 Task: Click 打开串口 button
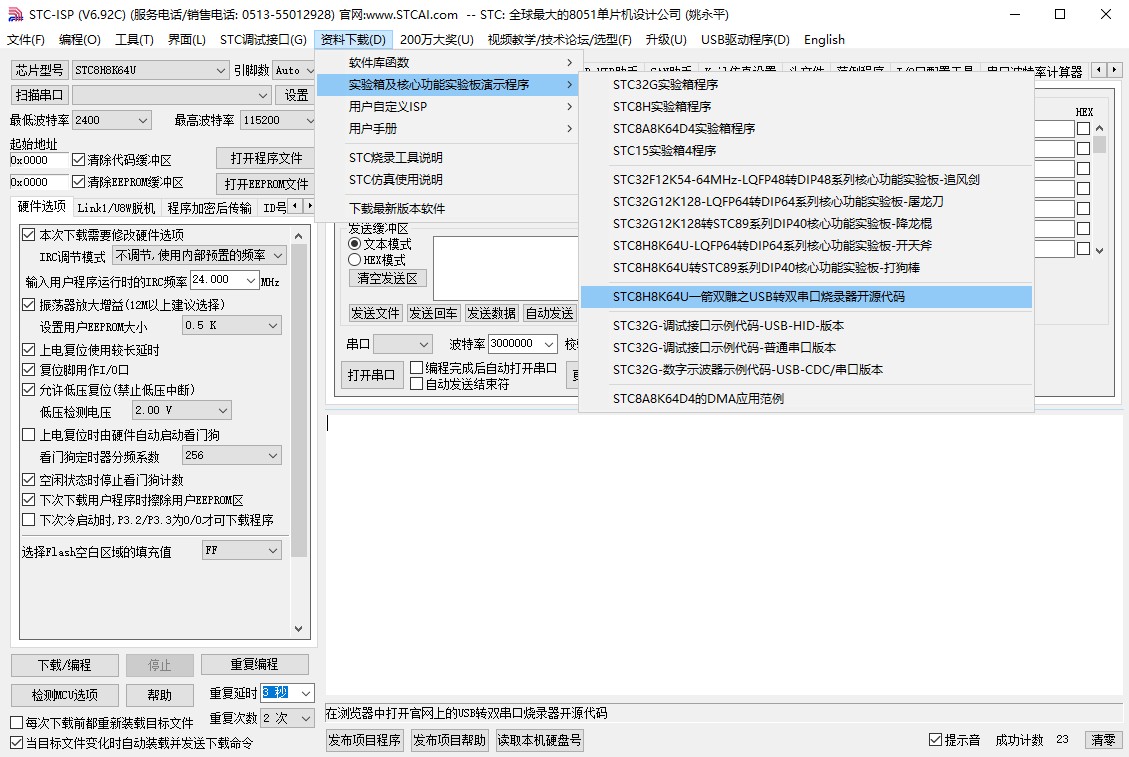pyautogui.click(x=371, y=375)
